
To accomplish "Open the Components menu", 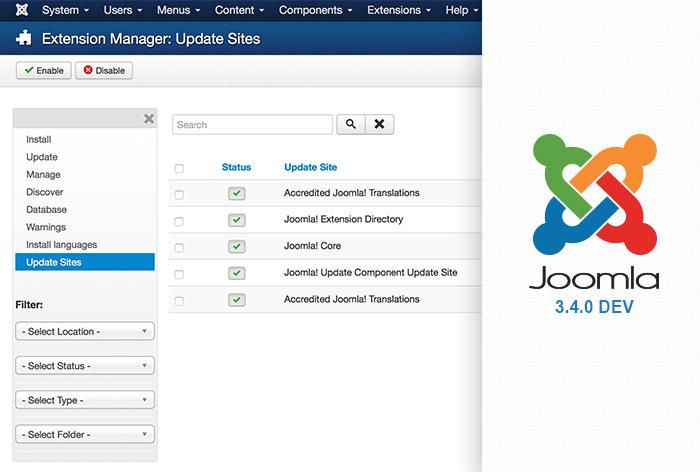I will [x=316, y=10].
